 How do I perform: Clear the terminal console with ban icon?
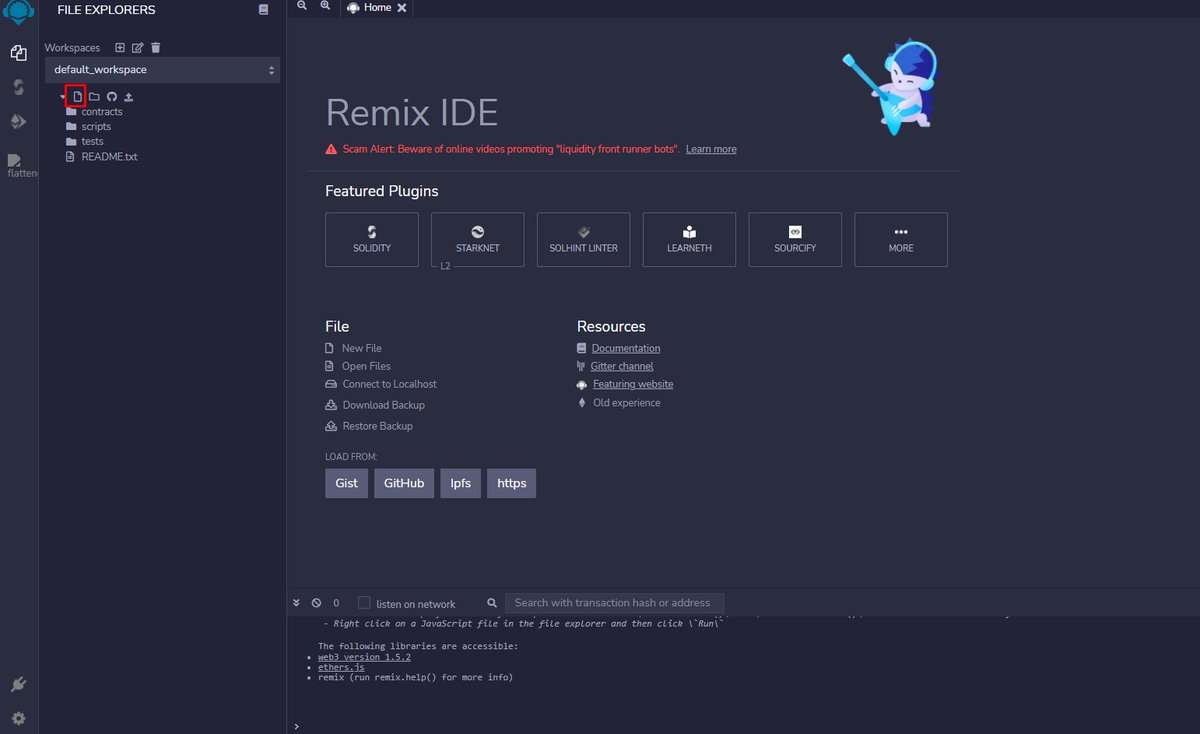(x=316, y=603)
